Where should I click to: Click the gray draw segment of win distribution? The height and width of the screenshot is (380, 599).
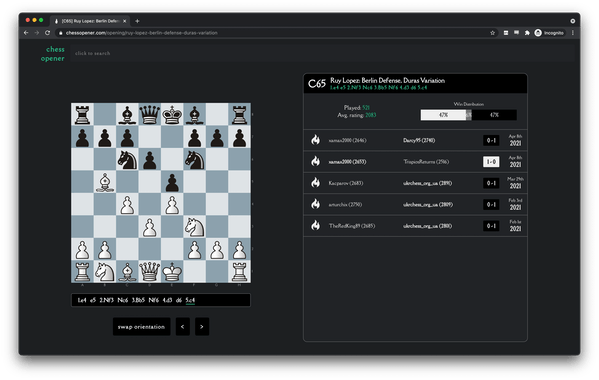tap(469, 115)
